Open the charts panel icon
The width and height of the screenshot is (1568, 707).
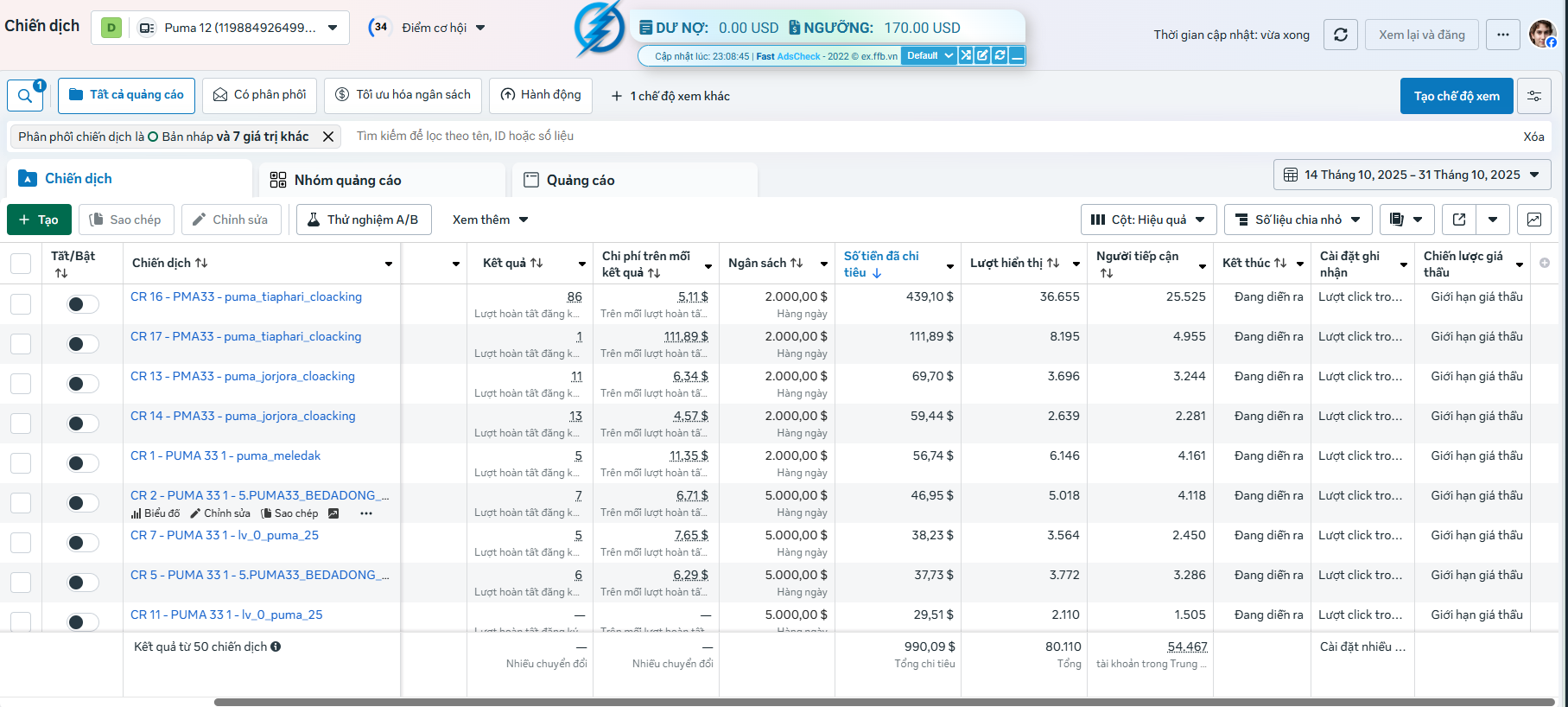click(x=1534, y=220)
